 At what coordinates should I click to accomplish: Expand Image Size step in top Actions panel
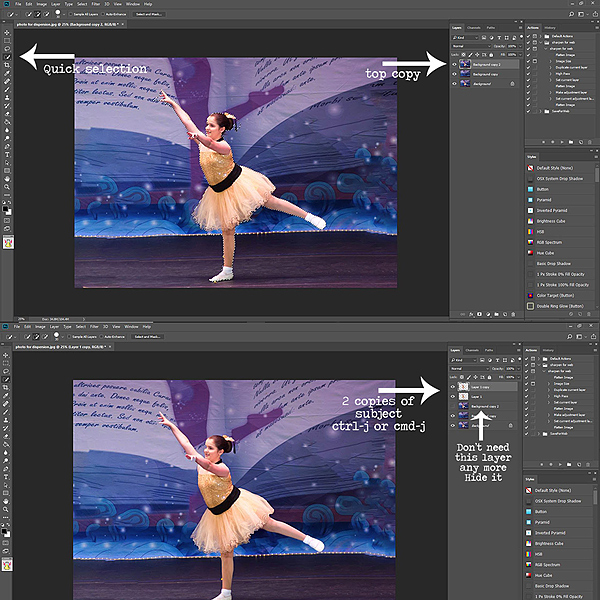551,61
